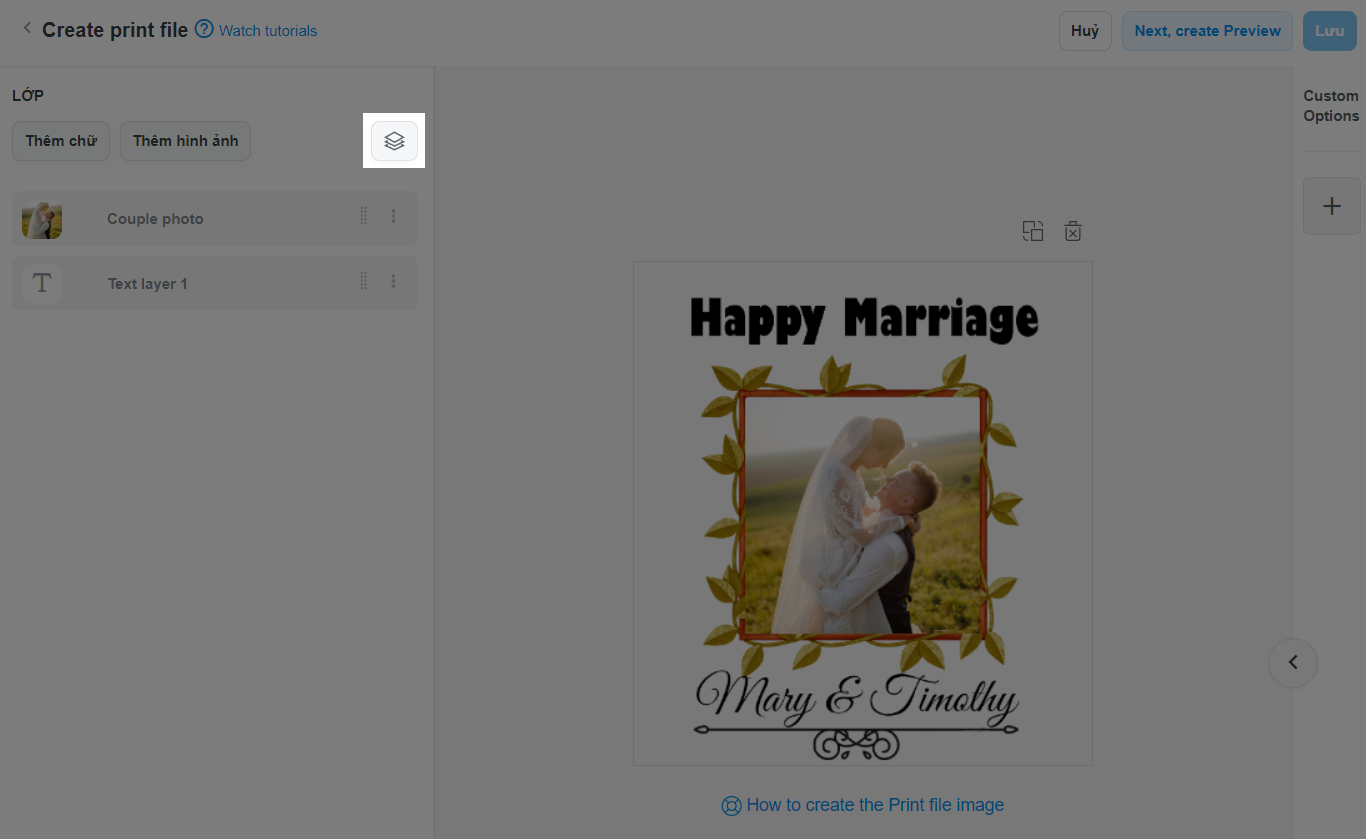Open the Watch tutorials link
Screen dimensions: 1366x839
click(x=268, y=31)
